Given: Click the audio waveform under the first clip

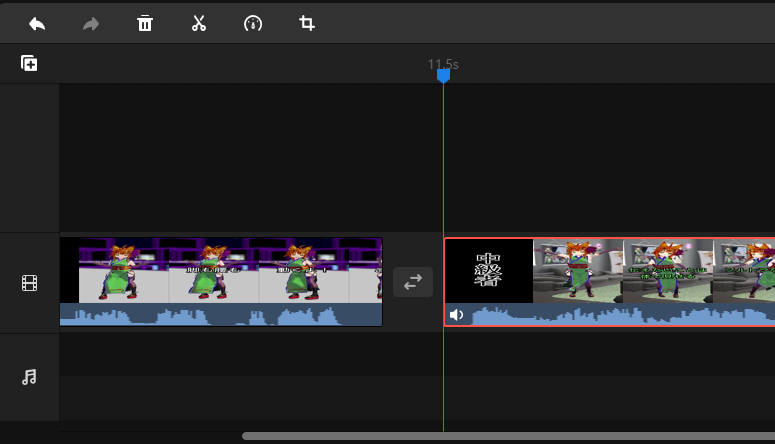Looking at the screenshot, I should (220, 315).
